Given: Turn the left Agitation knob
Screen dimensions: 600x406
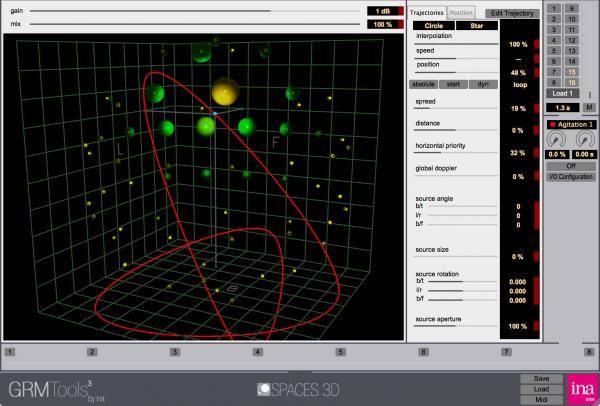Looking at the screenshot, I should pyautogui.click(x=555, y=139).
